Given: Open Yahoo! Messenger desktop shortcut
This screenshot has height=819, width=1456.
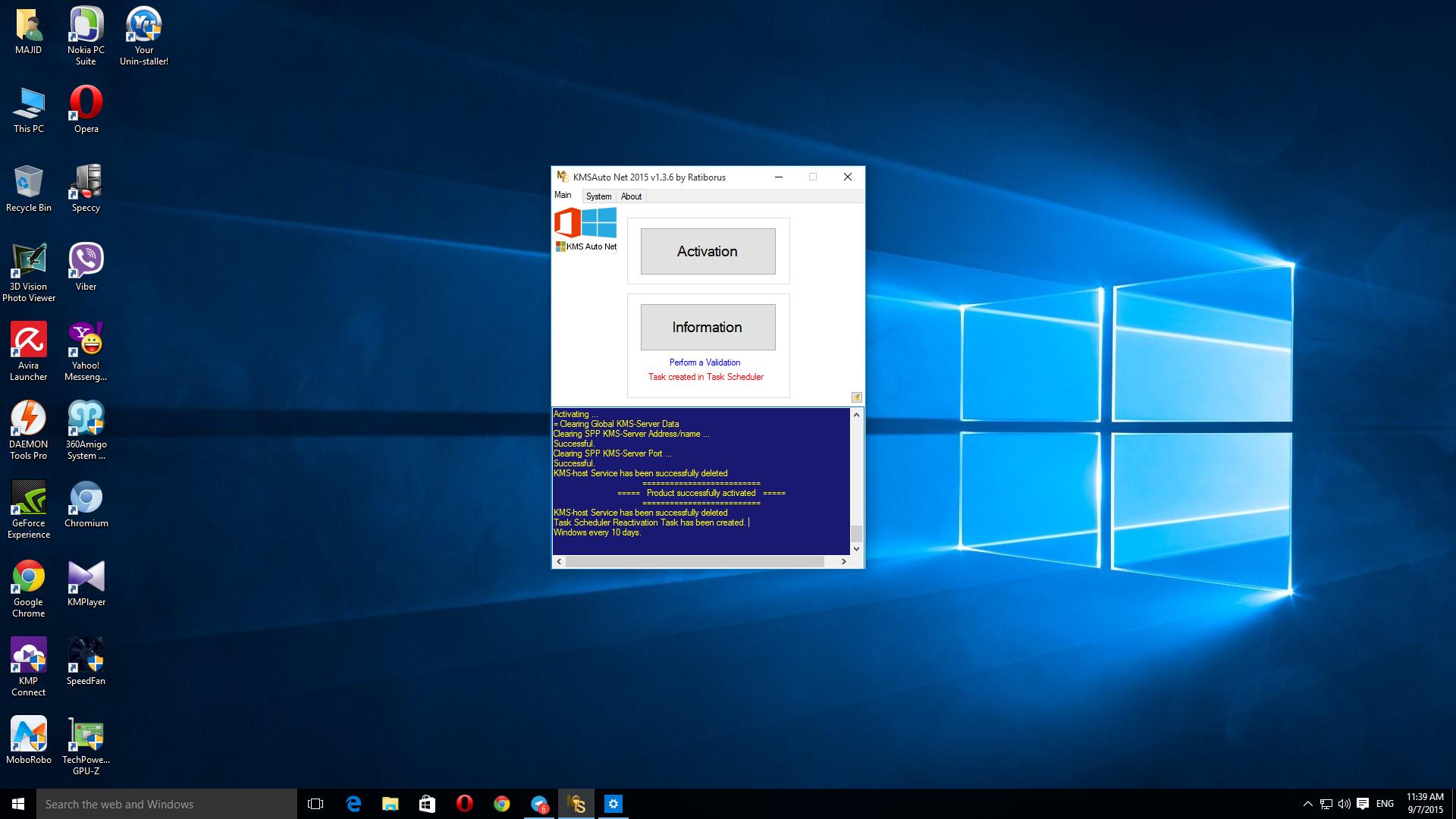Looking at the screenshot, I should (x=86, y=352).
